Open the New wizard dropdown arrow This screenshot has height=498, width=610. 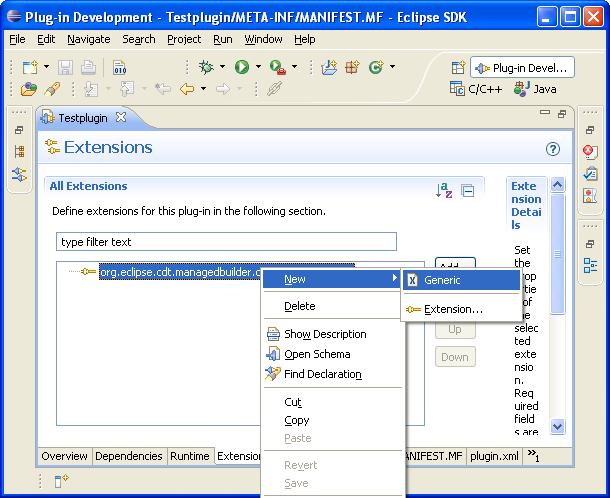46,67
